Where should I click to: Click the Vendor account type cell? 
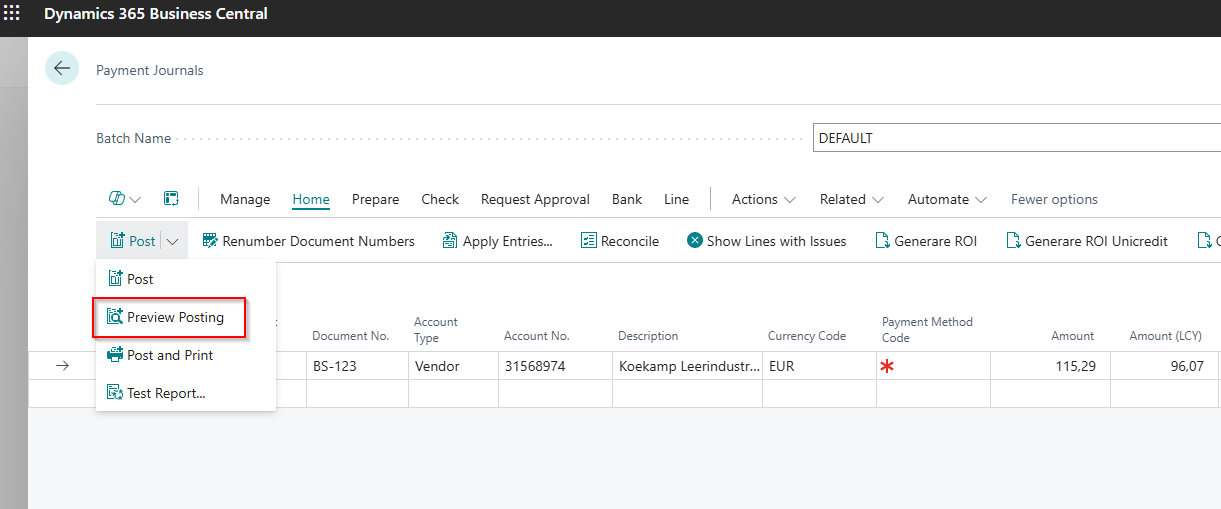pos(453,366)
